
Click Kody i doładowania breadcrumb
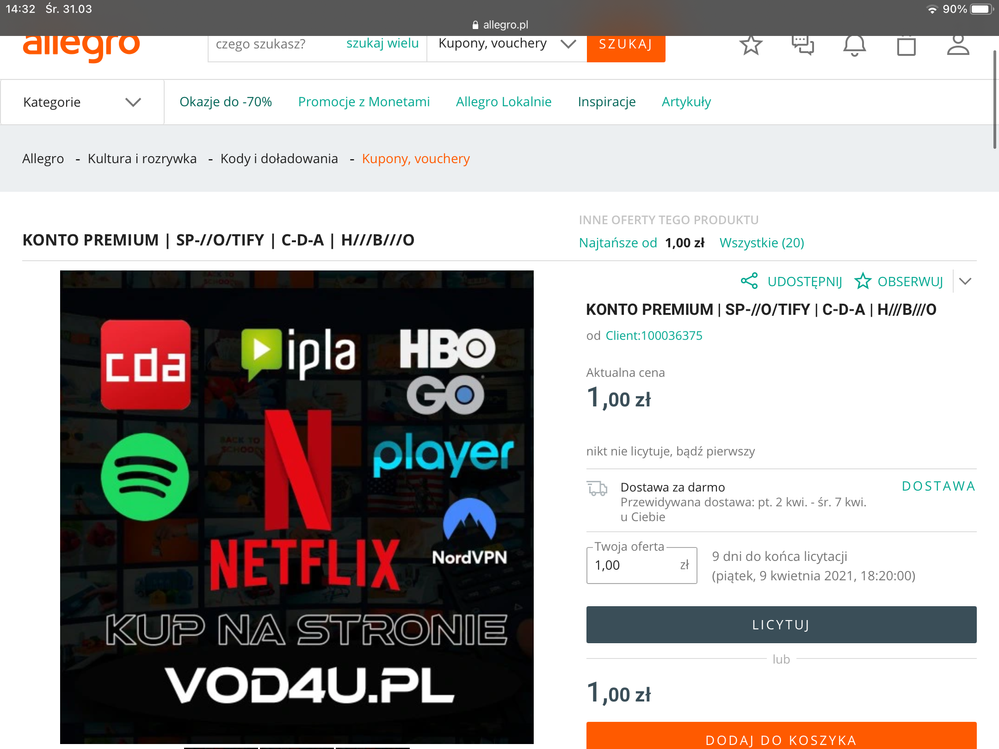[279, 159]
